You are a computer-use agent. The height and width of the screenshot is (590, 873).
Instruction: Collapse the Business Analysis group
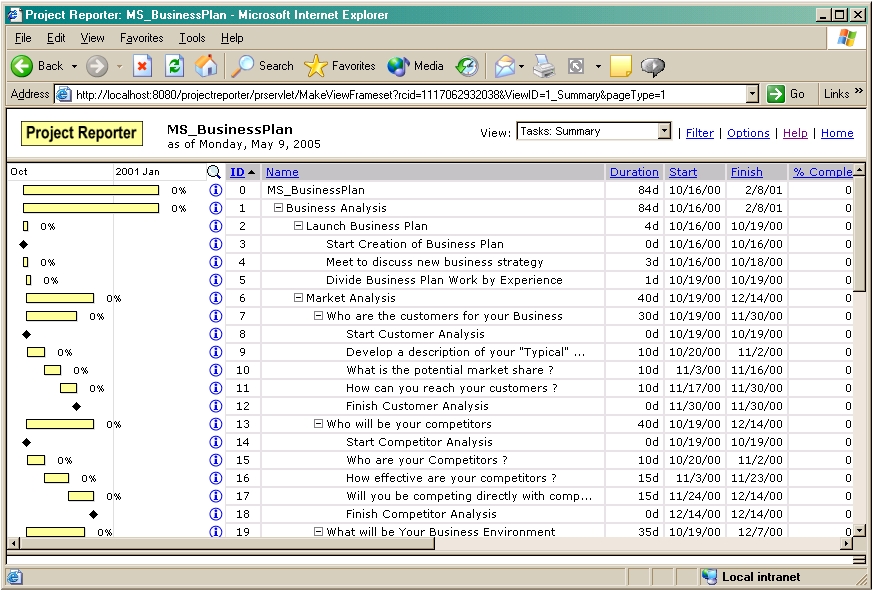(278, 208)
